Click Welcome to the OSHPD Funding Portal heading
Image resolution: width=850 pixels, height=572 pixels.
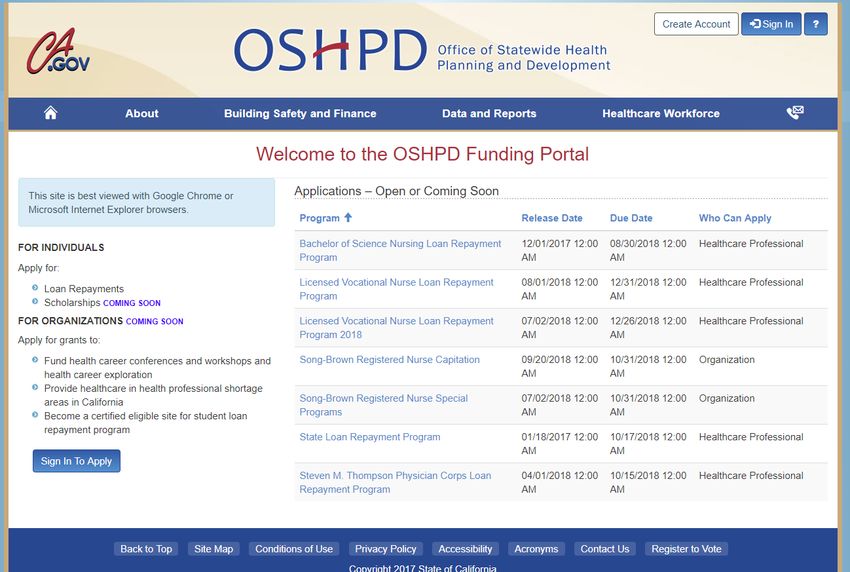click(x=422, y=154)
